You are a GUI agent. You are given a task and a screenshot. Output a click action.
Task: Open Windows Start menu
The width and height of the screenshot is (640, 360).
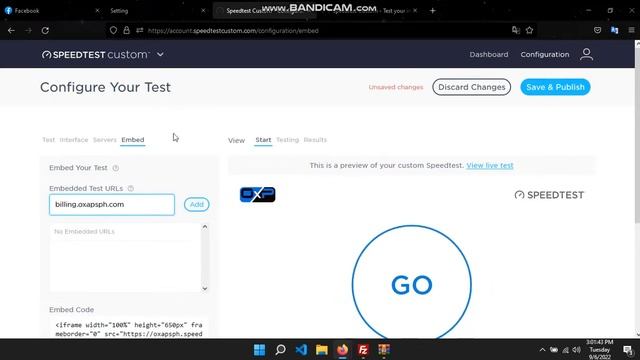tap(259, 350)
